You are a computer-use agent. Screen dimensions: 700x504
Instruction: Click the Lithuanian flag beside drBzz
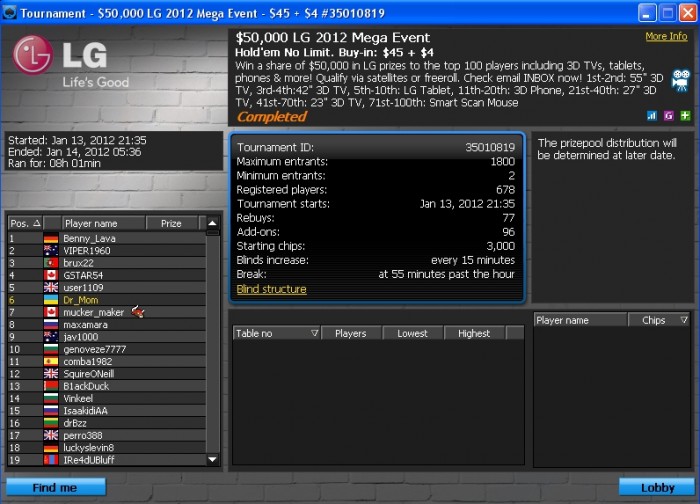[51, 423]
